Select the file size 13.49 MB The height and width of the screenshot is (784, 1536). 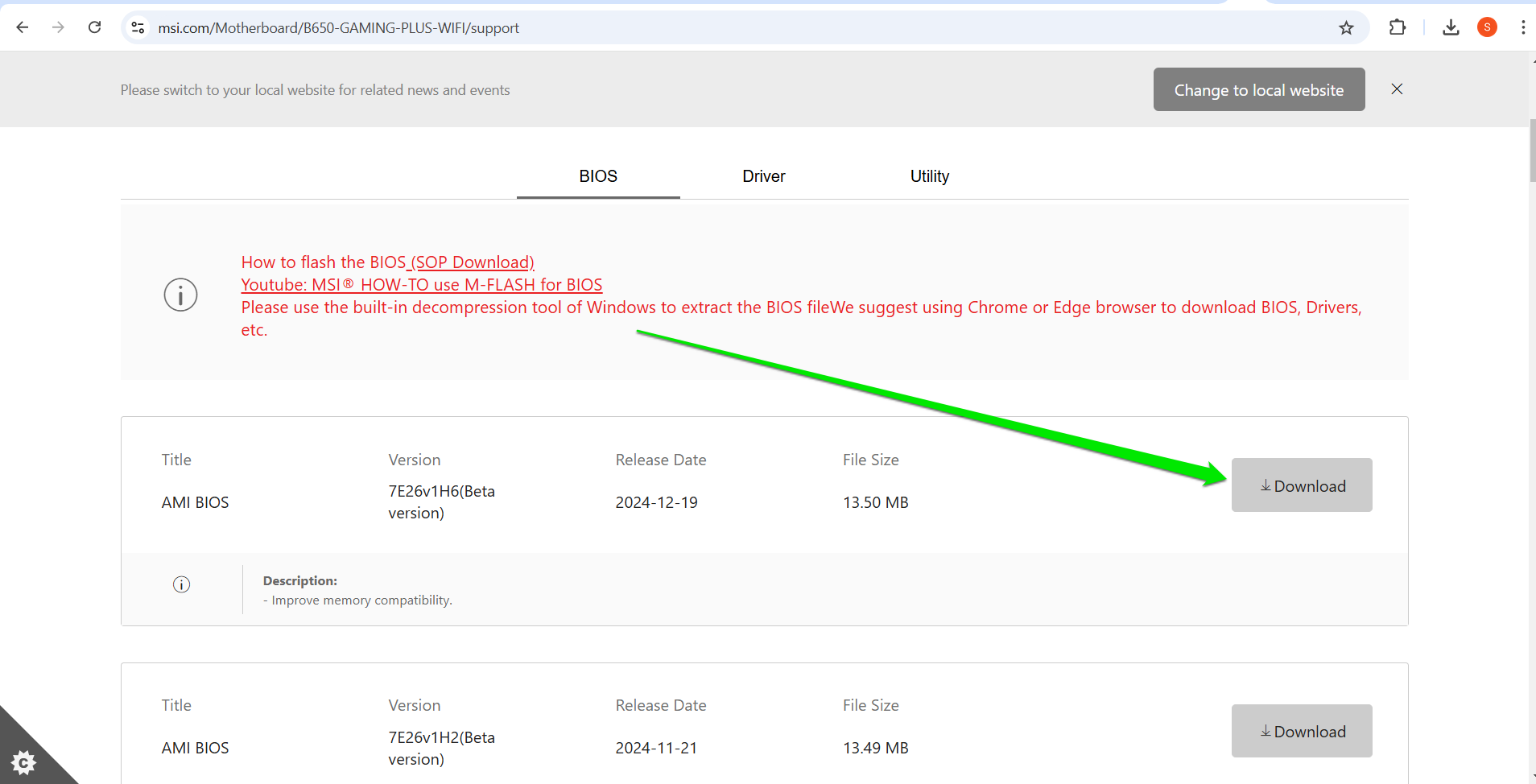click(x=875, y=748)
